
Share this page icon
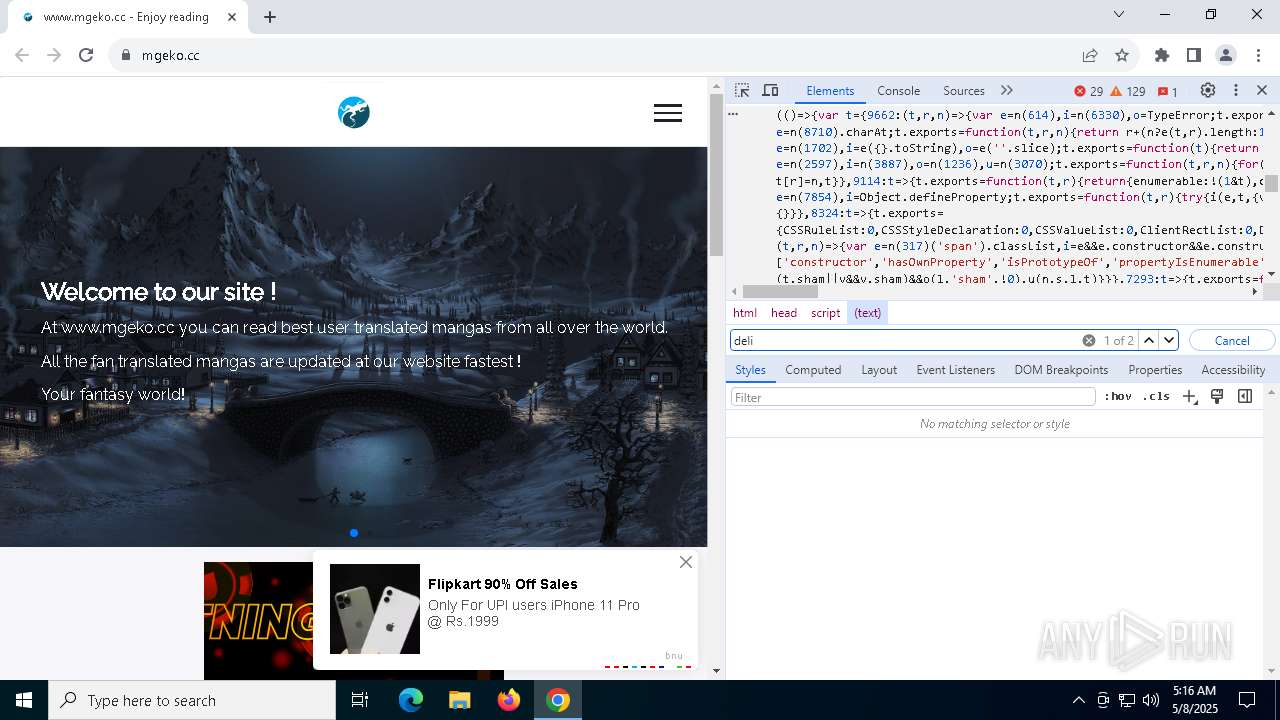(x=1090, y=55)
